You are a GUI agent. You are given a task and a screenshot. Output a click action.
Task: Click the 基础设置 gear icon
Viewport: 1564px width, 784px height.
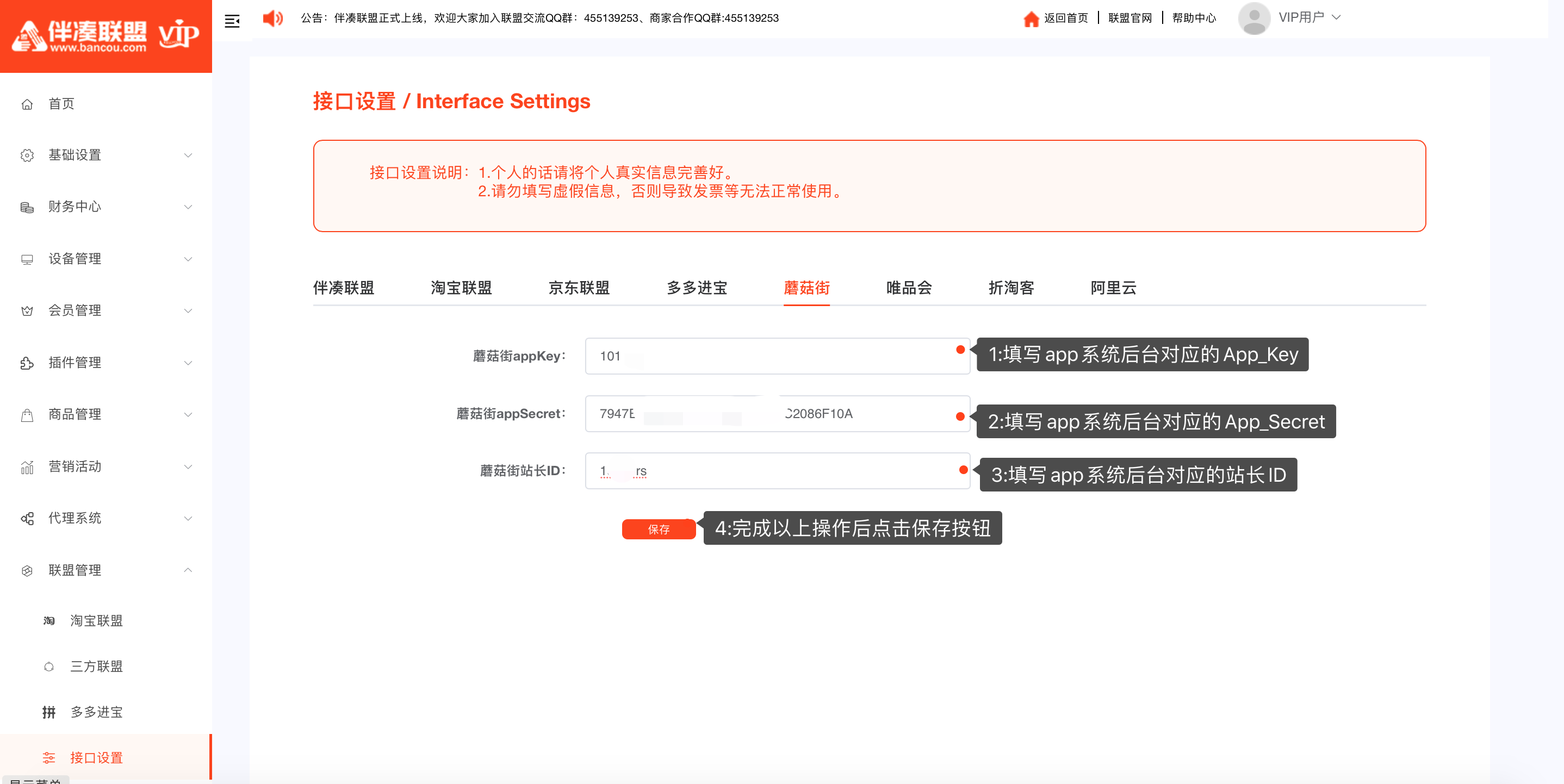27,155
